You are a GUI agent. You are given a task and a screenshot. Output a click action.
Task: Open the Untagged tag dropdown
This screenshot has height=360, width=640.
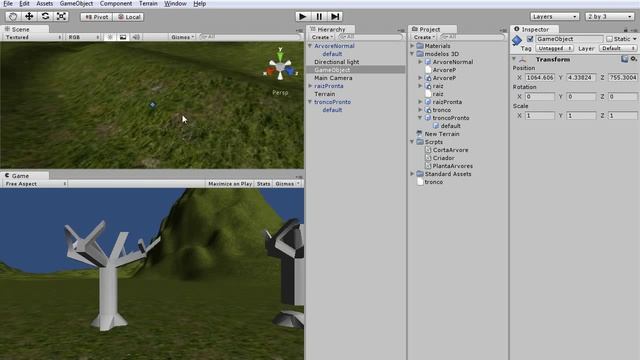(554, 49)
